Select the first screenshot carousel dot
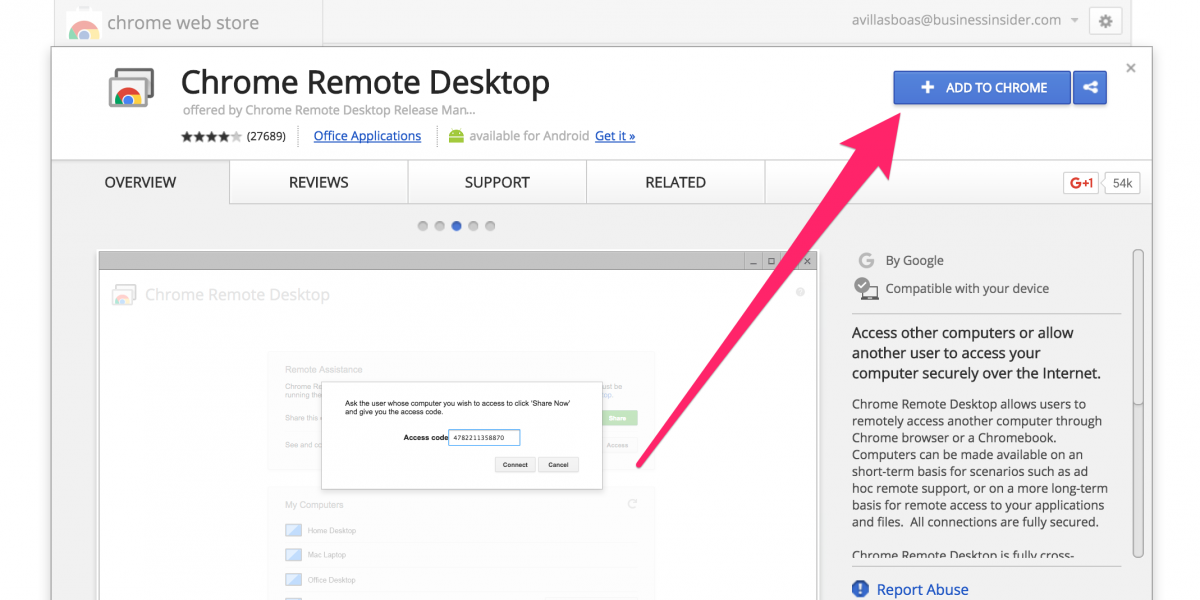Image resolution: width=1200 pixels, height=600 pixels. [x=423, y=226]
